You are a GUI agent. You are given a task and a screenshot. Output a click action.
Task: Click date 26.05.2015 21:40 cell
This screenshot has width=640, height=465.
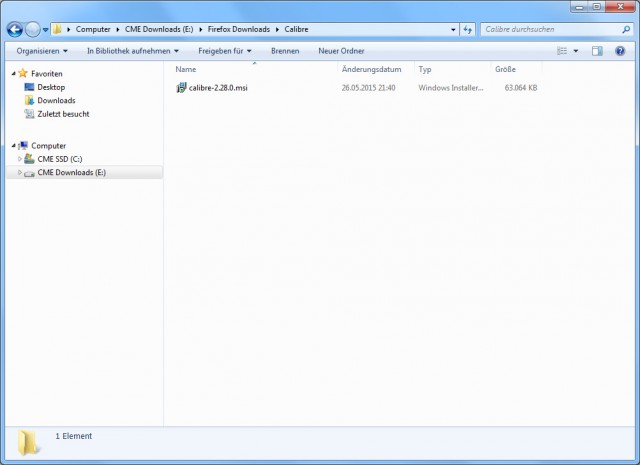368,88
